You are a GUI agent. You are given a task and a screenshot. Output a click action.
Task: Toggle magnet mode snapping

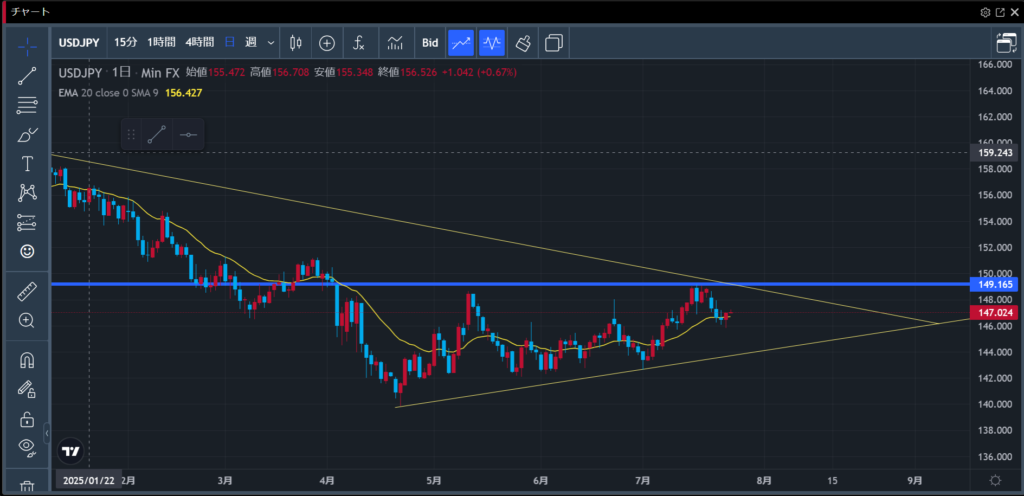27,360
